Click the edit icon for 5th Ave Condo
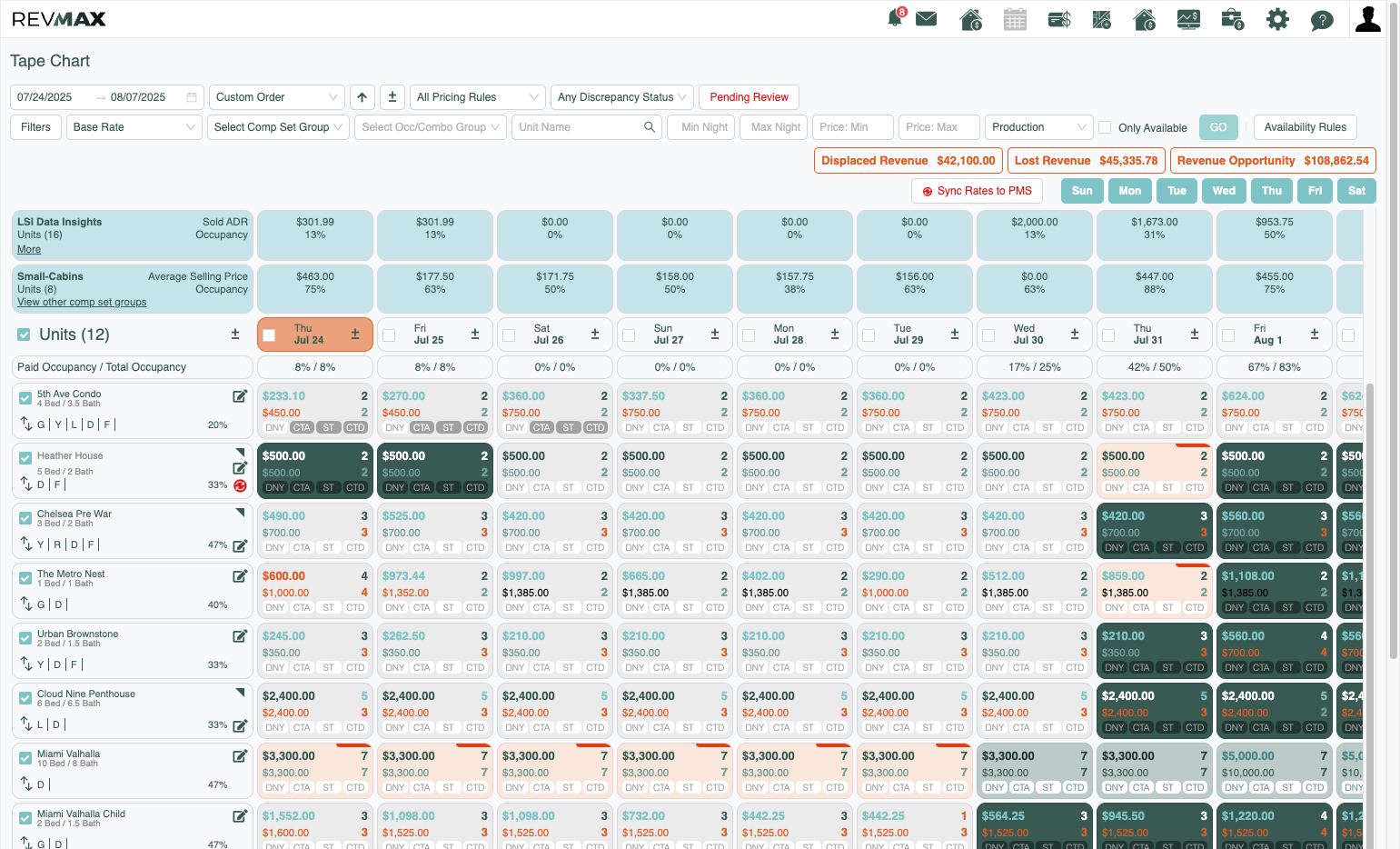 (x=240, y=396)
